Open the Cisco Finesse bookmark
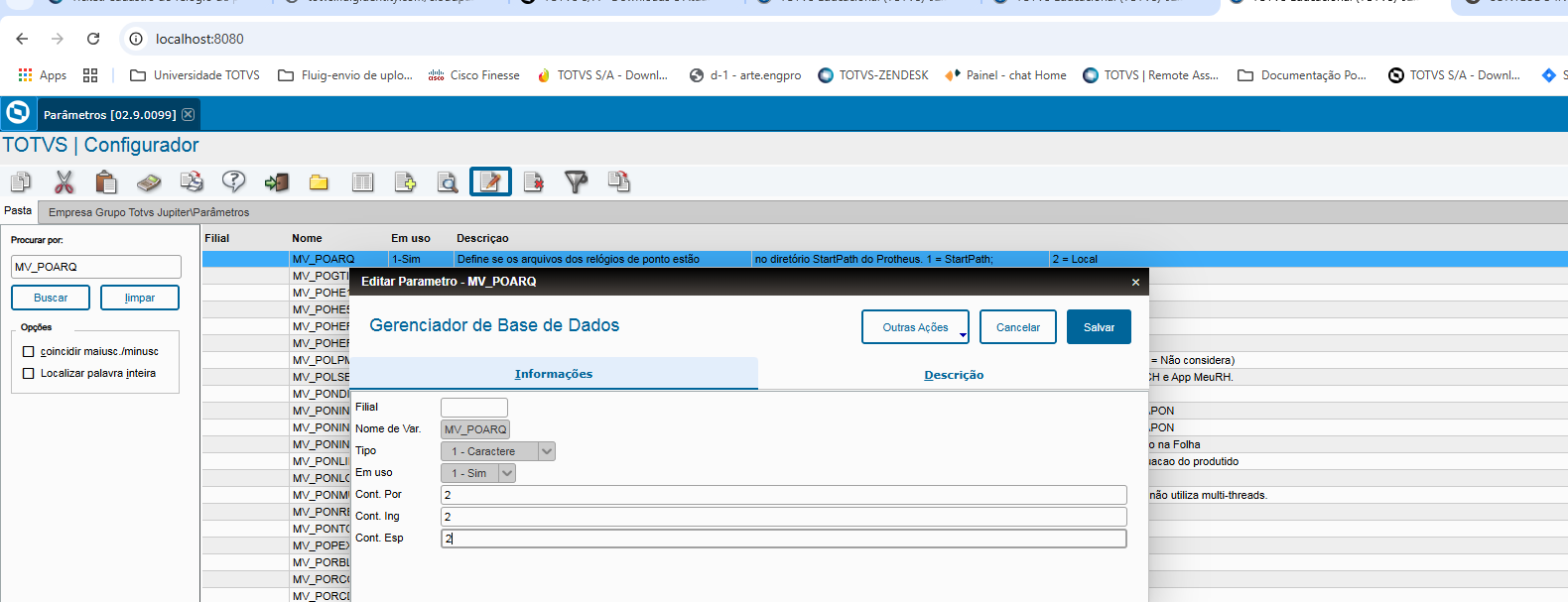Screen dimensions: 1568x602 (x=474, y=75)
